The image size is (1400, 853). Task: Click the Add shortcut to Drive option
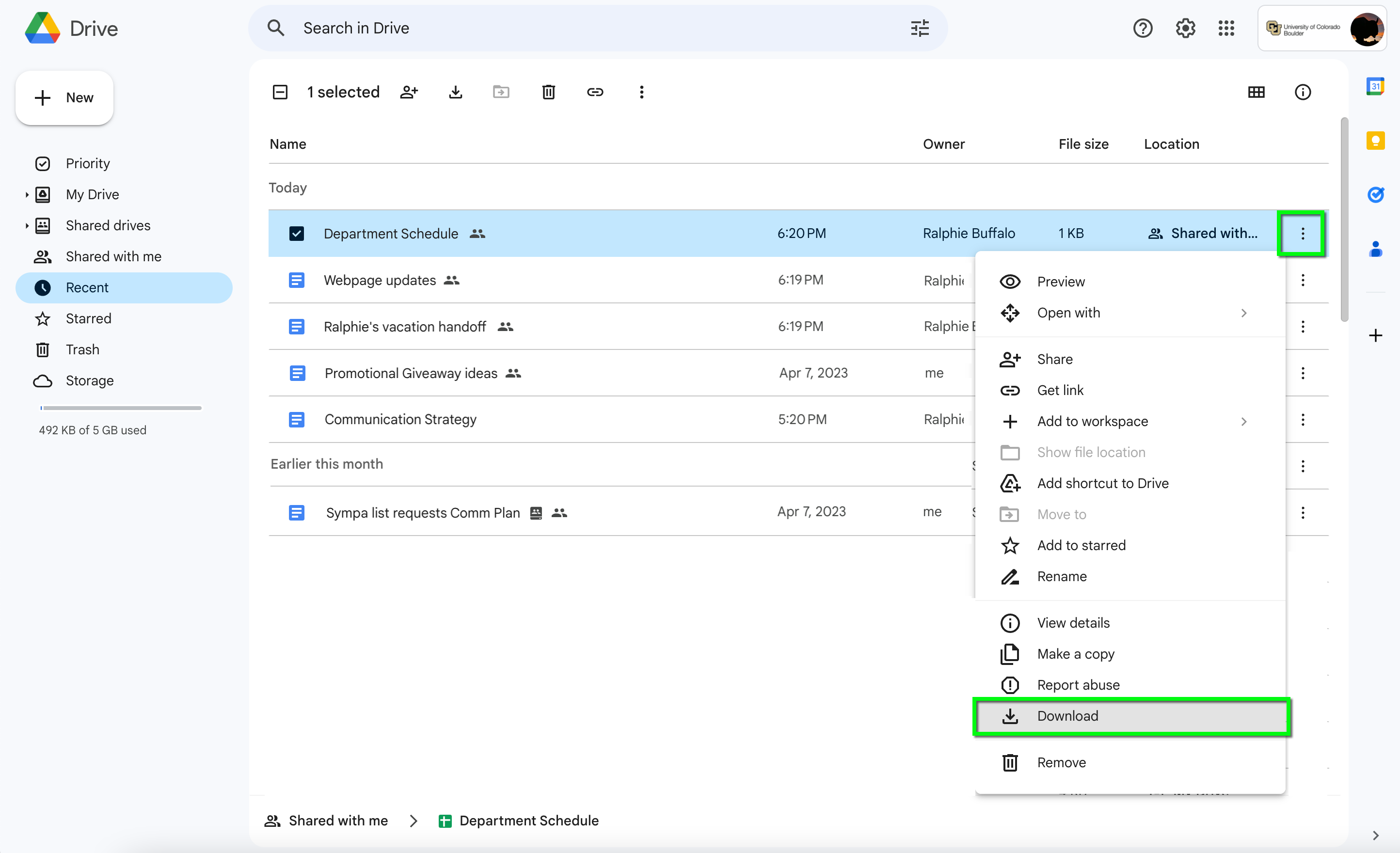pyautogui.click(x=1102, y=483)
